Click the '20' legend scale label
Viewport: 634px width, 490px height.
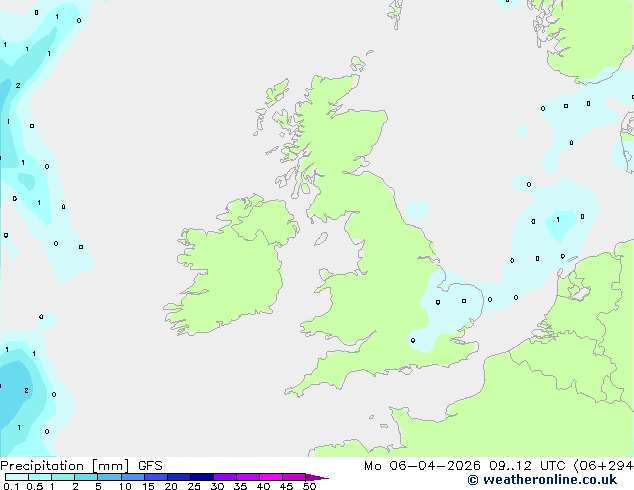click(x=171, y=486)
